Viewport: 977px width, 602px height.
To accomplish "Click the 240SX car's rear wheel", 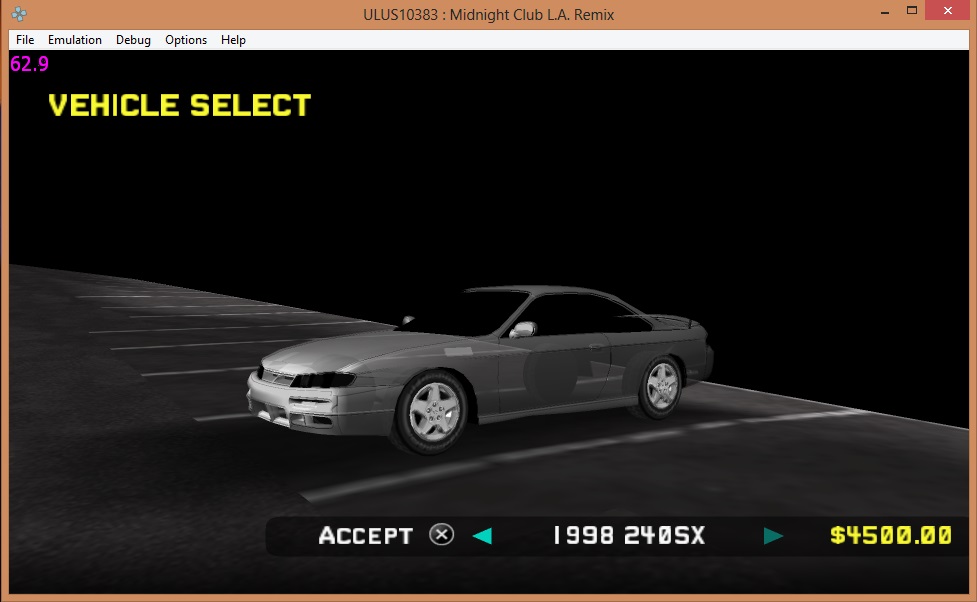I will [660, 386].
